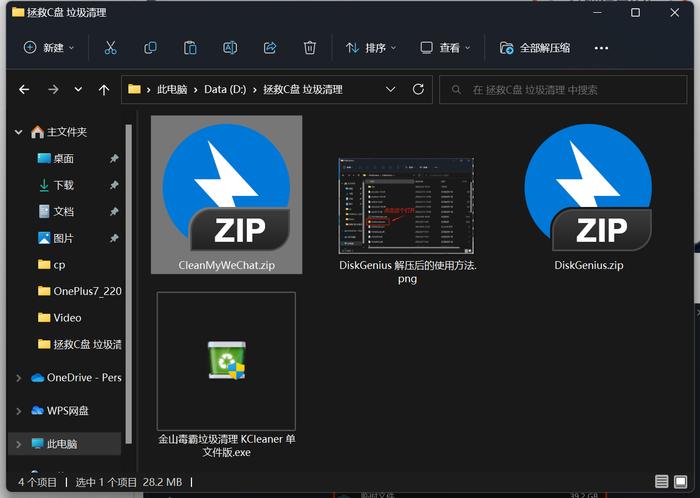Open the more options ellipsis menu

[x=601, y=48]
